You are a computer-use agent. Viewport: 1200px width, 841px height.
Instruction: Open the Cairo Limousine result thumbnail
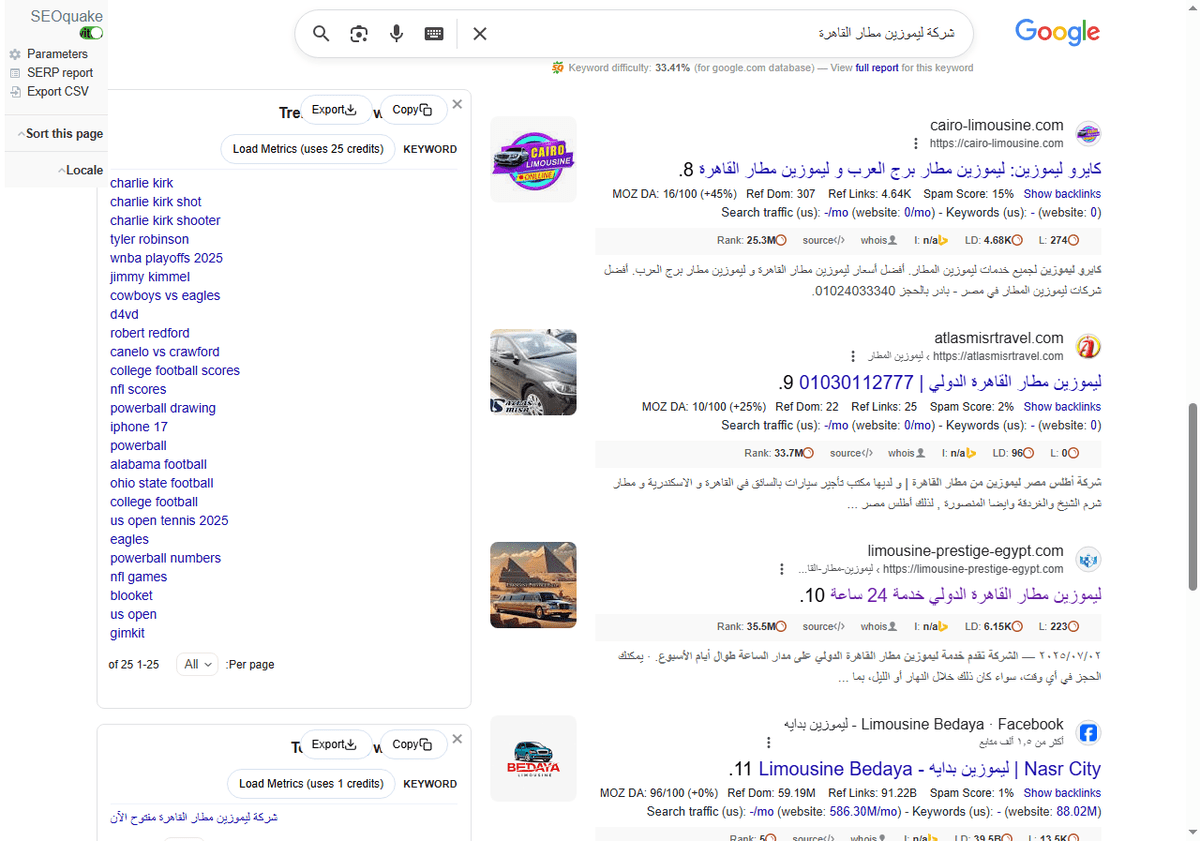pyautogui.click(x=533, y=159)
